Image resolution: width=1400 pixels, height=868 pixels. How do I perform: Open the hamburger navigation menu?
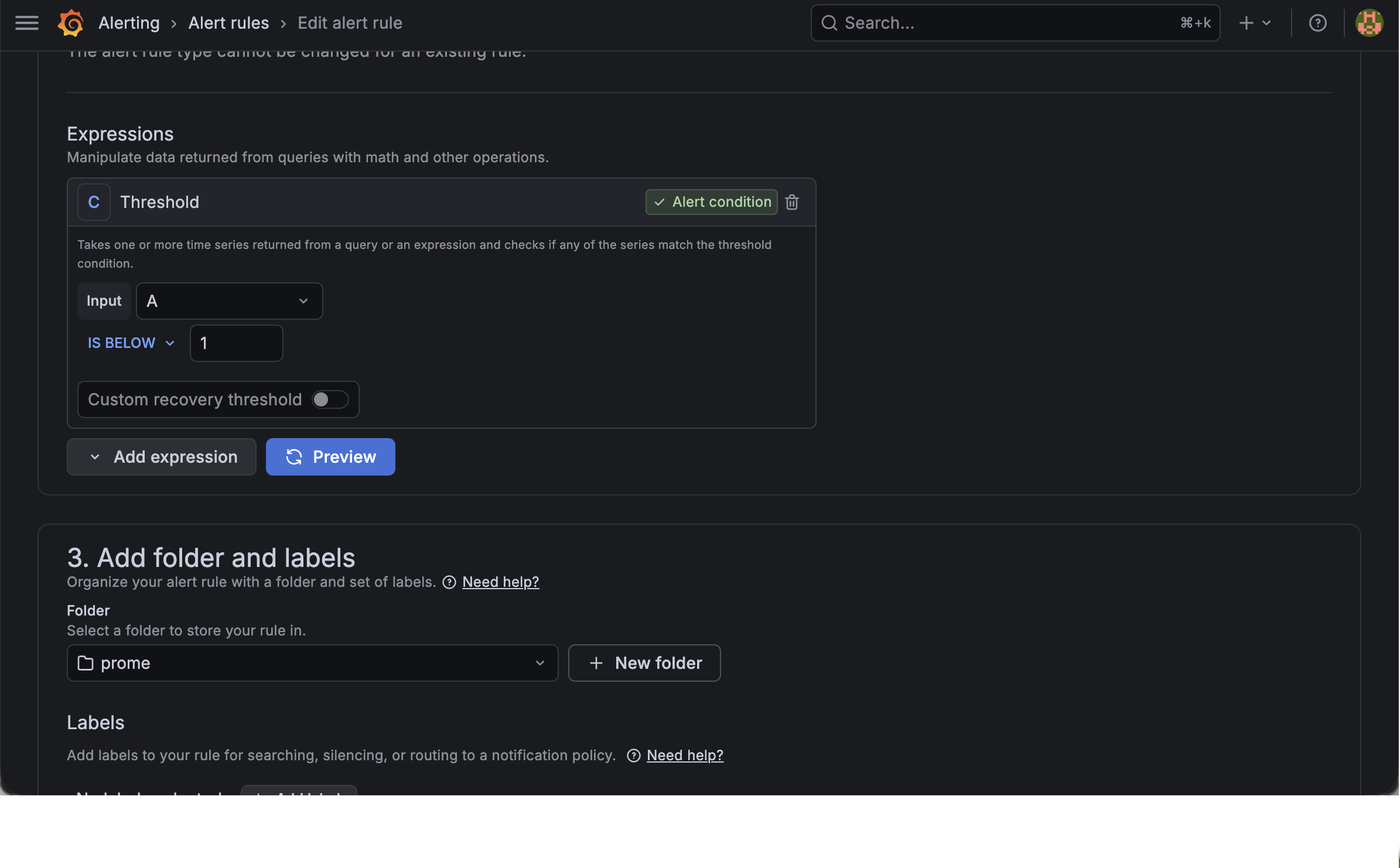point(27,23)
